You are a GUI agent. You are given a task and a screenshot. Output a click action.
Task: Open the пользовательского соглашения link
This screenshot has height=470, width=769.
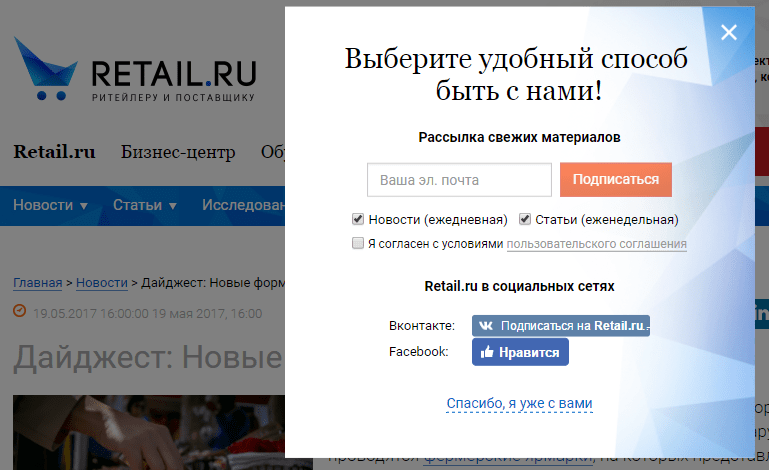pos(596,244)
